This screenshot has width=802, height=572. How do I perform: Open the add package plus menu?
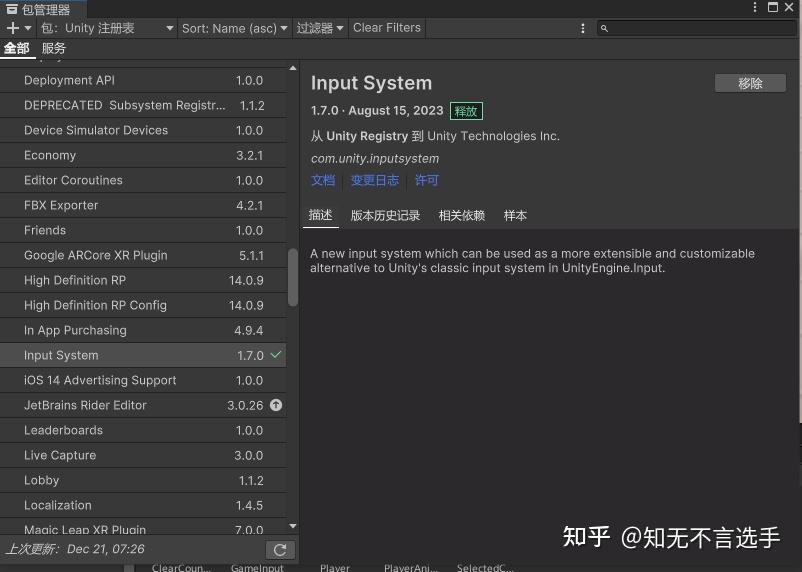pyautogui.click(x=13, y=28)
